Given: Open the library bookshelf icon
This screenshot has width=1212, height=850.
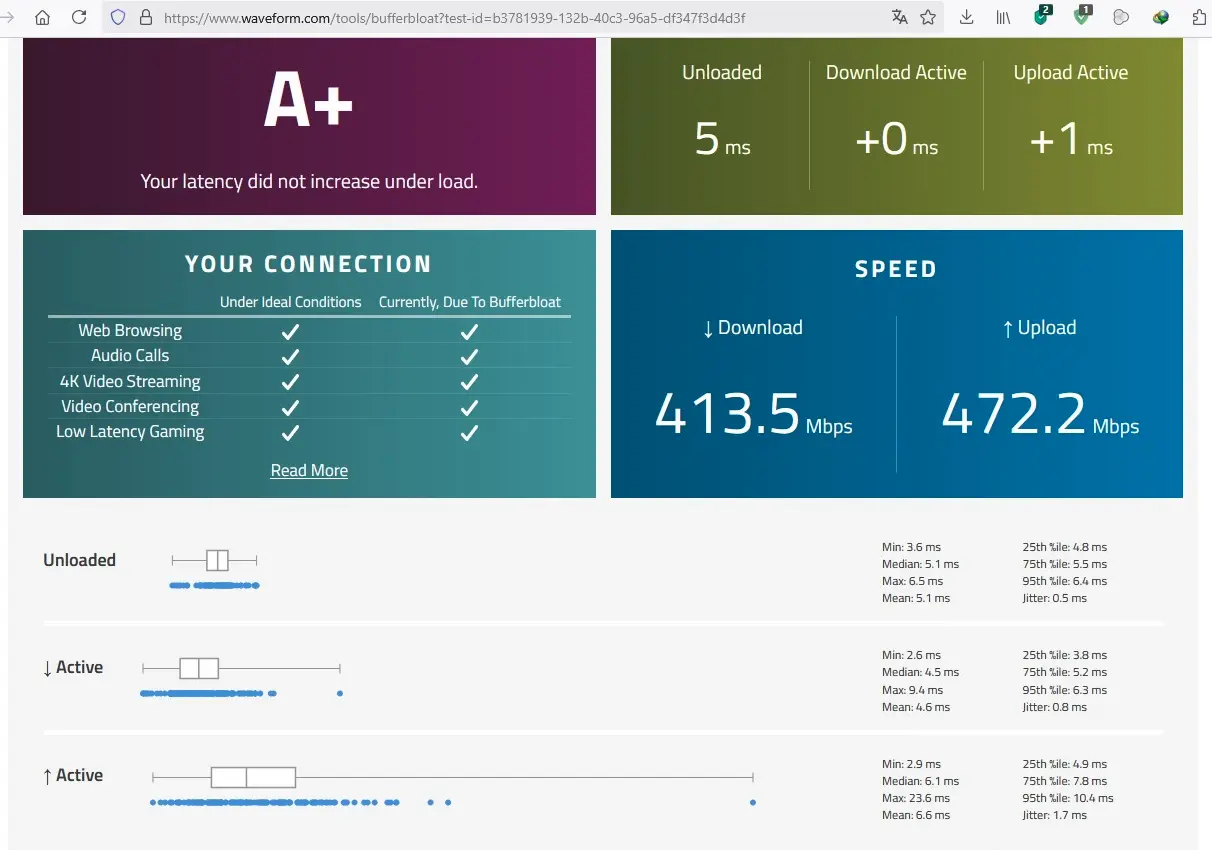Looking at the screenshot, I should pos(1003,17).
